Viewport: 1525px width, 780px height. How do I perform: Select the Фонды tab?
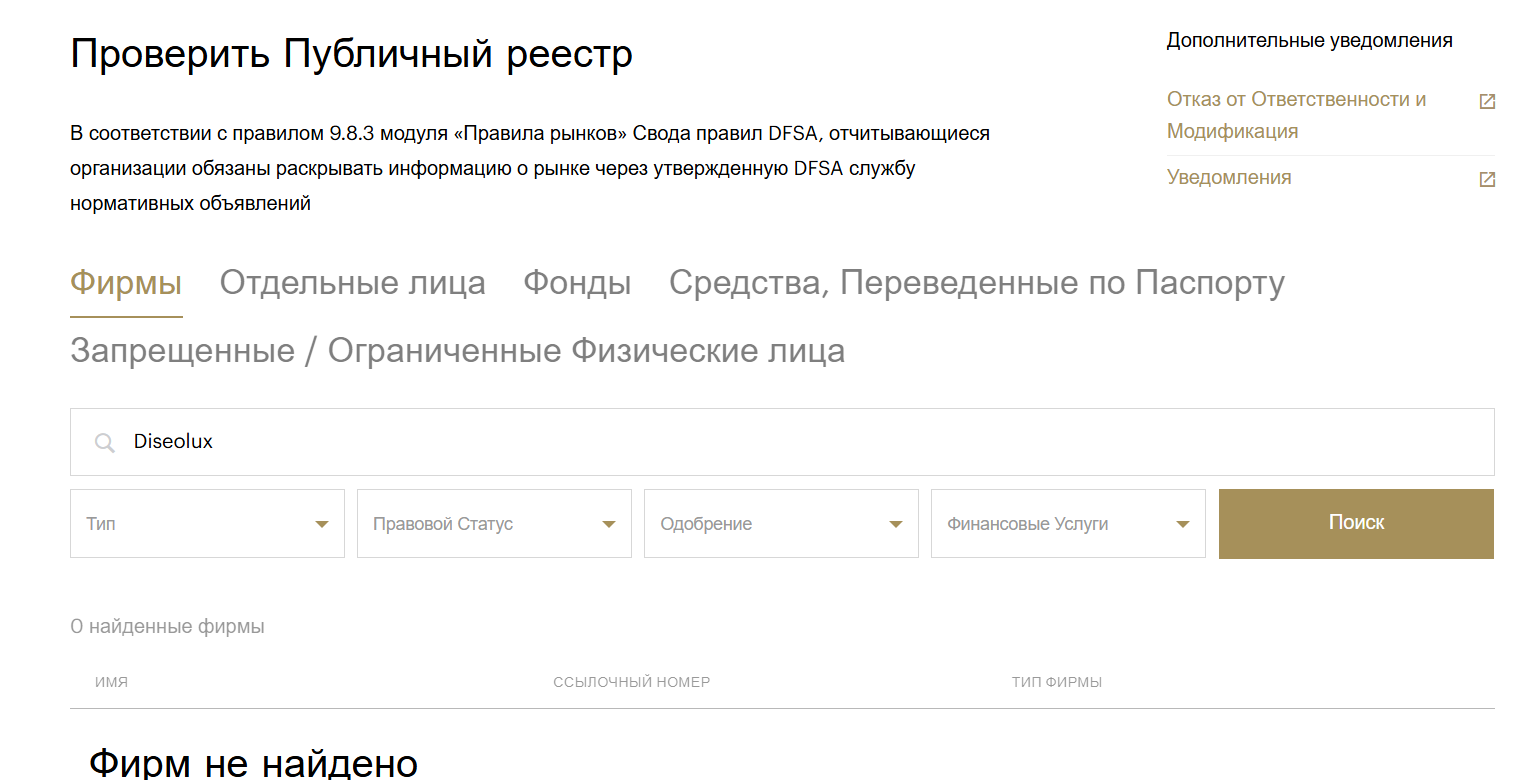pos(577,283)
